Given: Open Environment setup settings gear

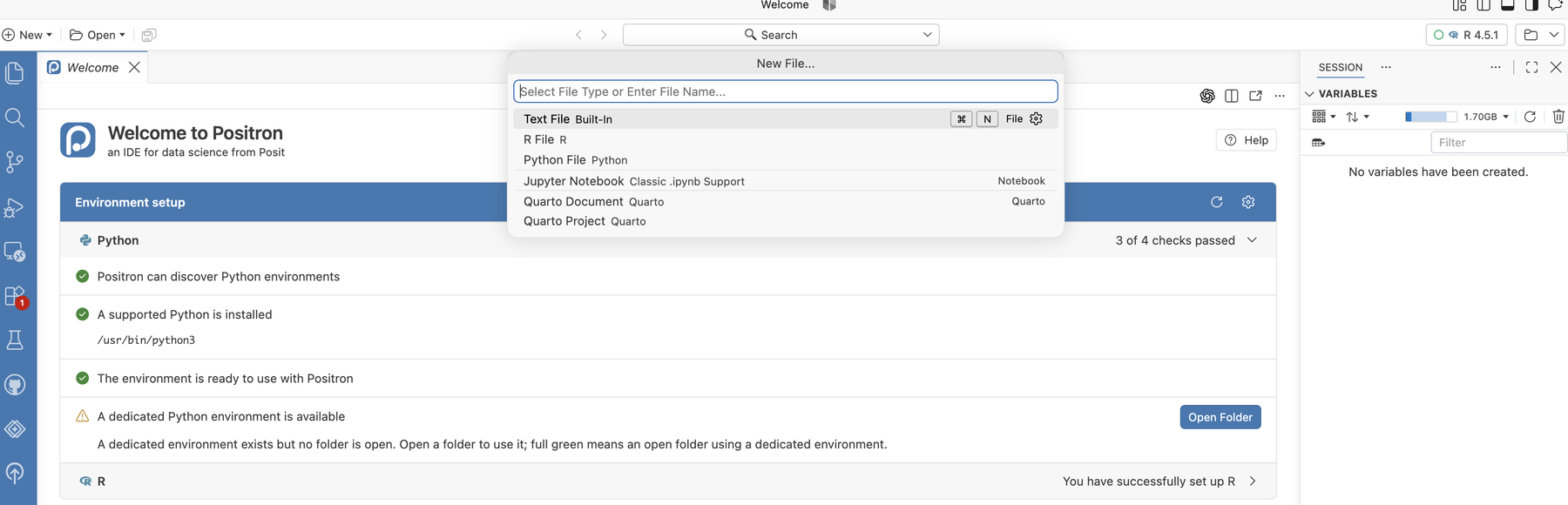Looking at the screenshot, I should pos(1248,202).
